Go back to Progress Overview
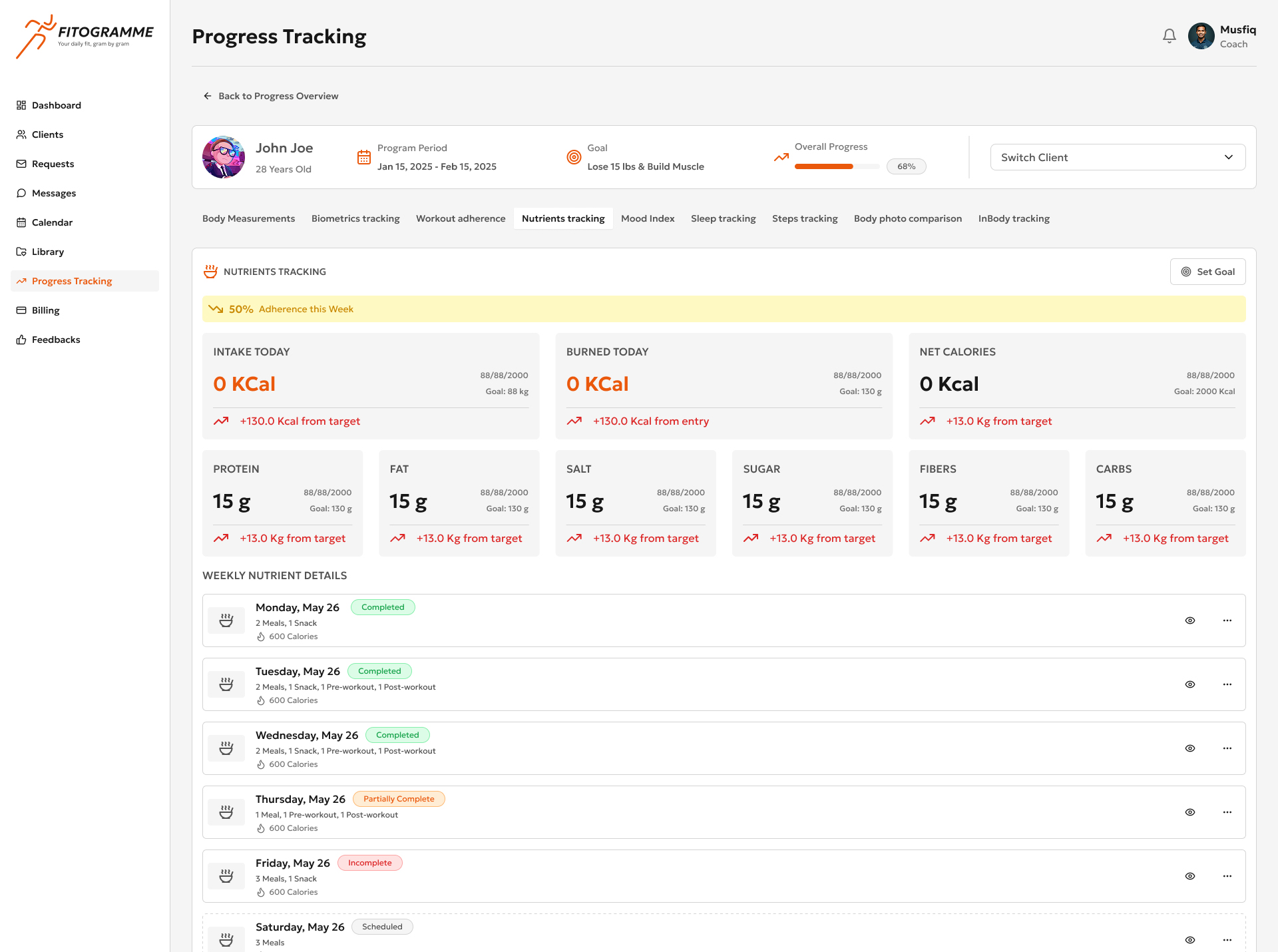1278x952 pixels. pos(271,96)
